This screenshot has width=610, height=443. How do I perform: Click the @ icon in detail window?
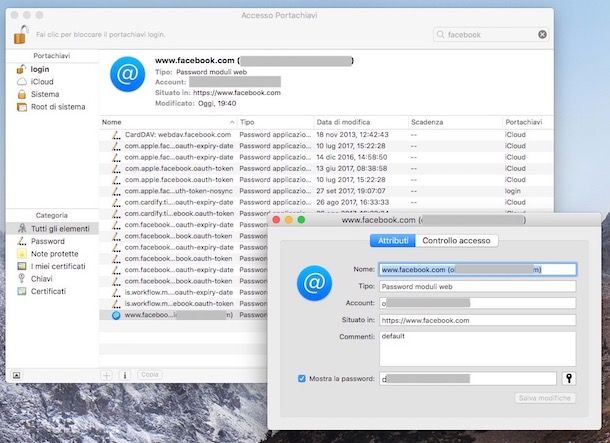pyautogui.click(x=314, y=283)
